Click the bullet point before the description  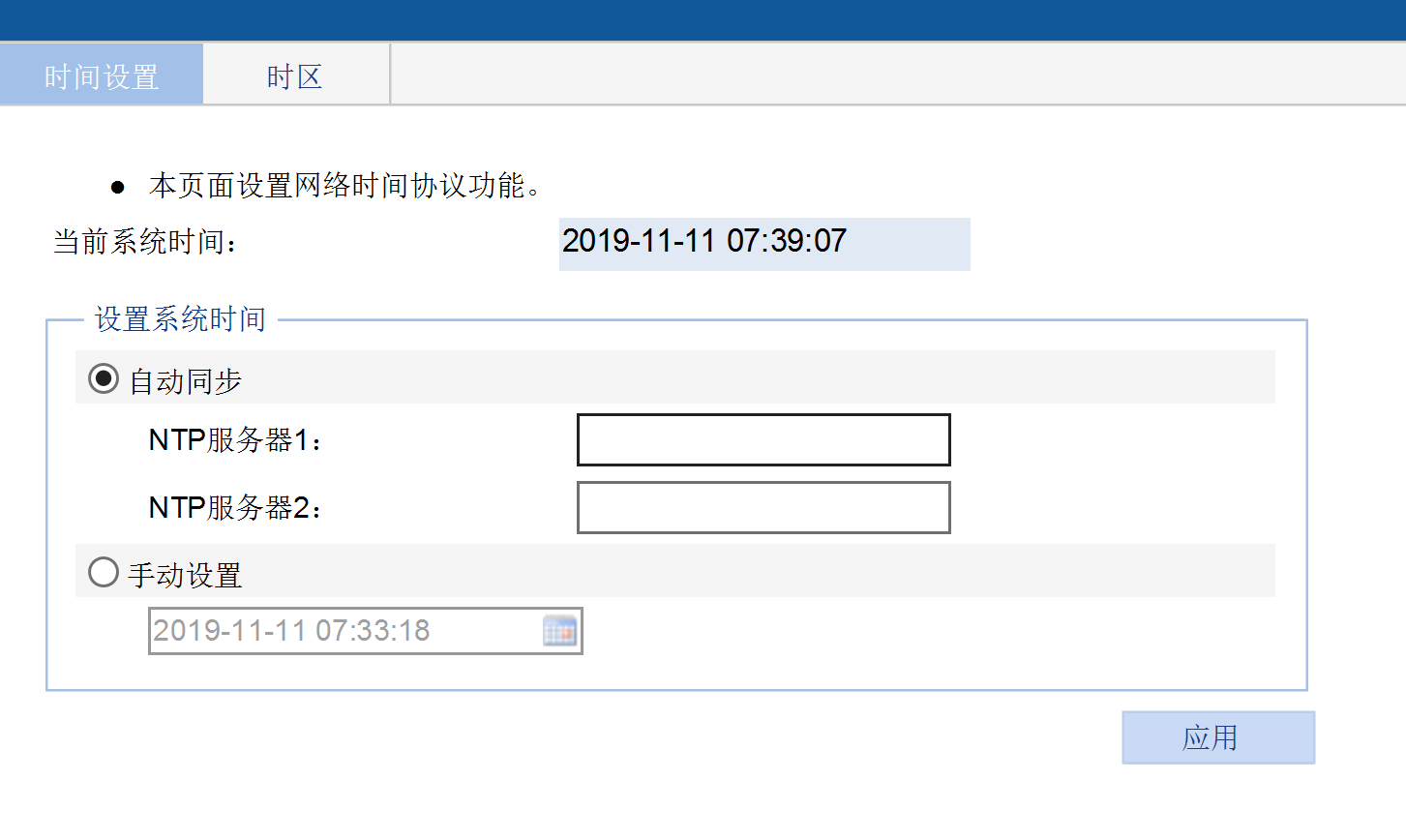pyautogui.click(x=118, y=187)
